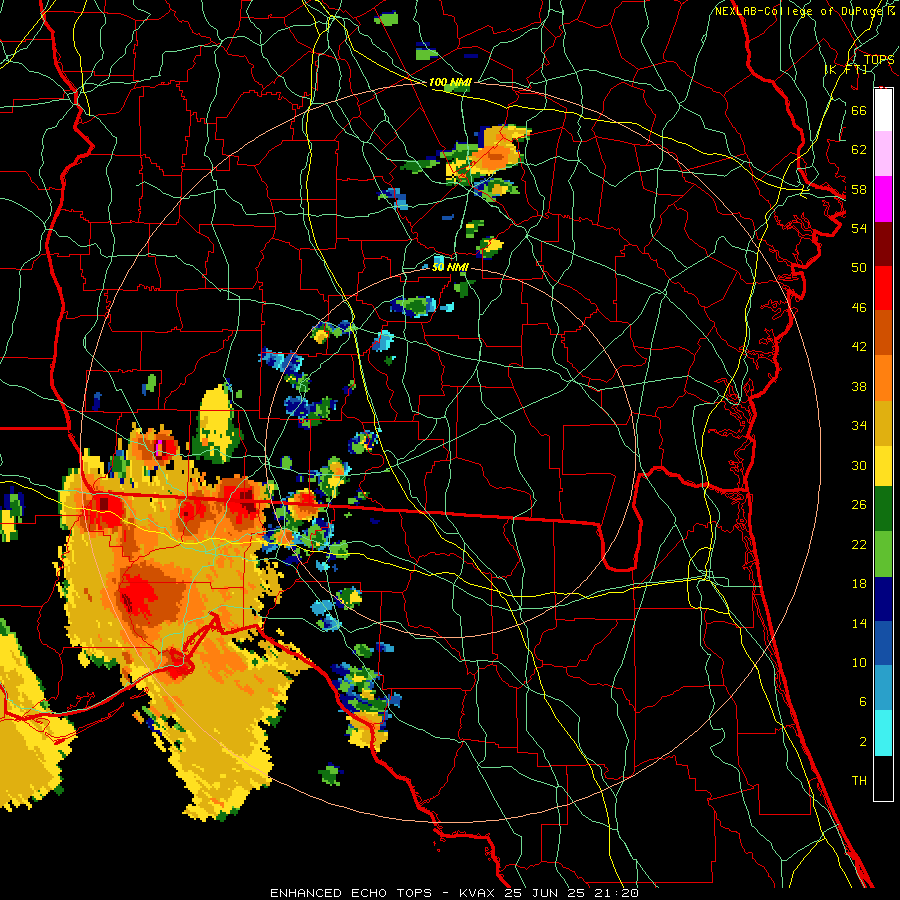Click the '26' legend value

point(859,505)
